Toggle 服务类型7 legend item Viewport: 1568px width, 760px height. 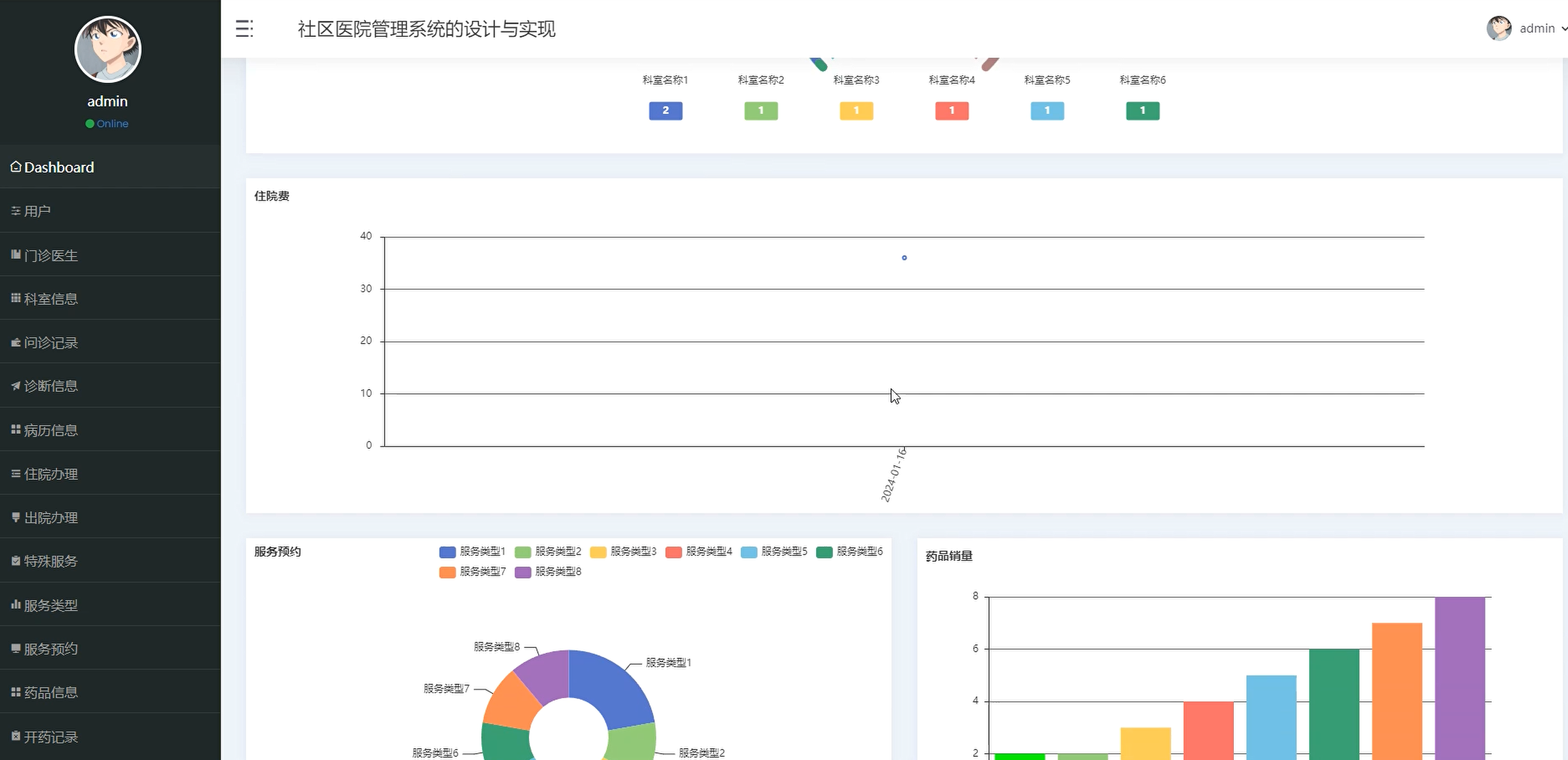click(x=472, y=572)
